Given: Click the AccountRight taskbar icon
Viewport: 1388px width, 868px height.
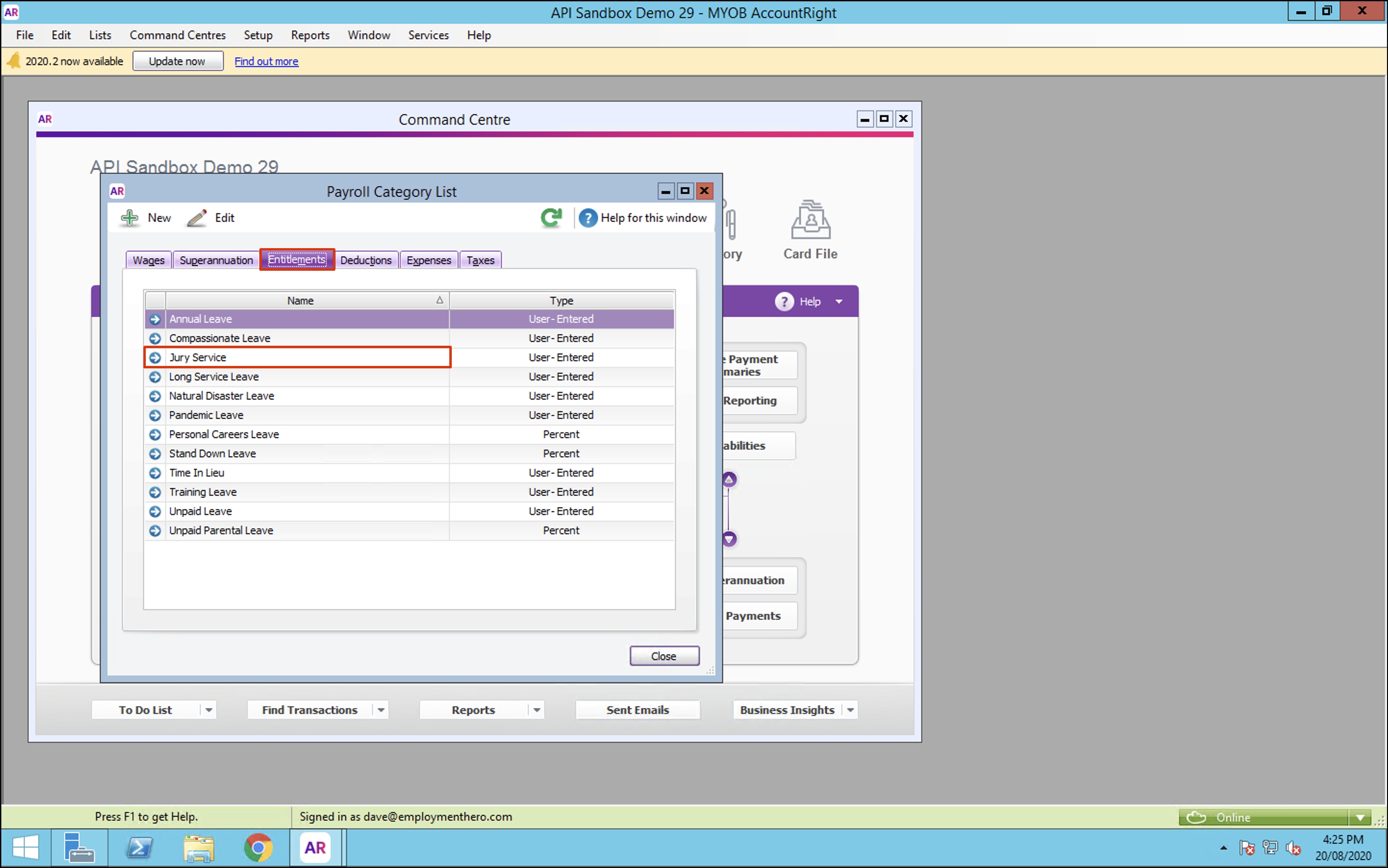Looking at the screenshot, I should pos(315,847).
